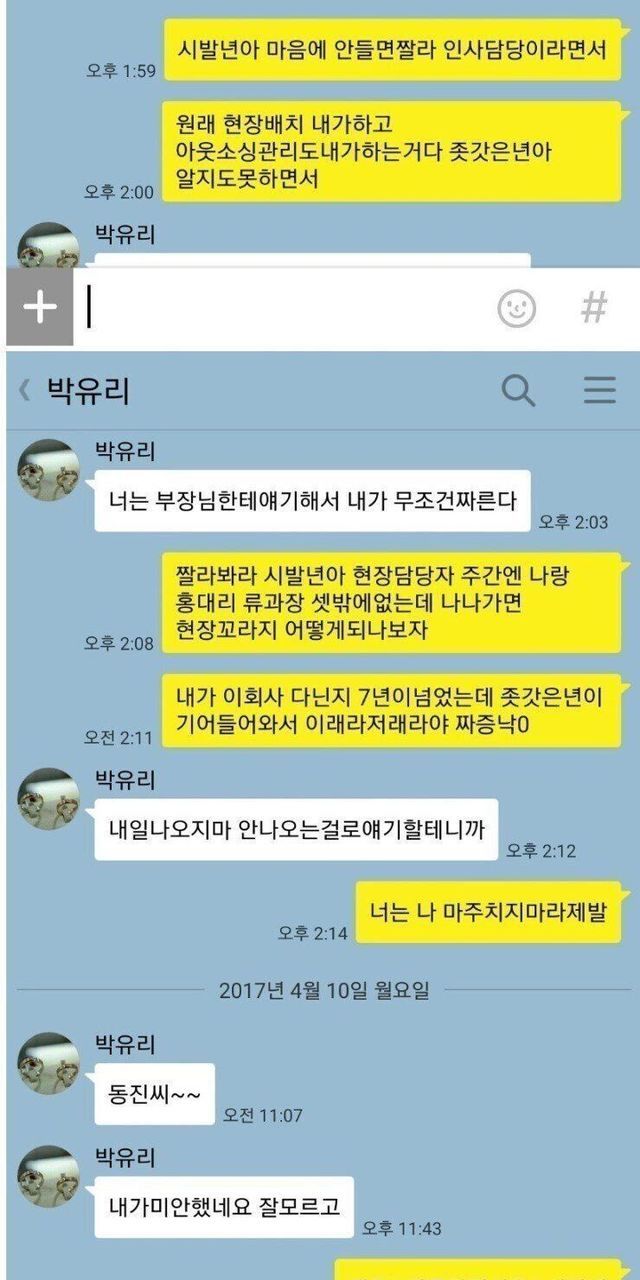
Task: Open 박유리 avatar beside 동진씨~~ message
Action: click(x=48, y=1063)
